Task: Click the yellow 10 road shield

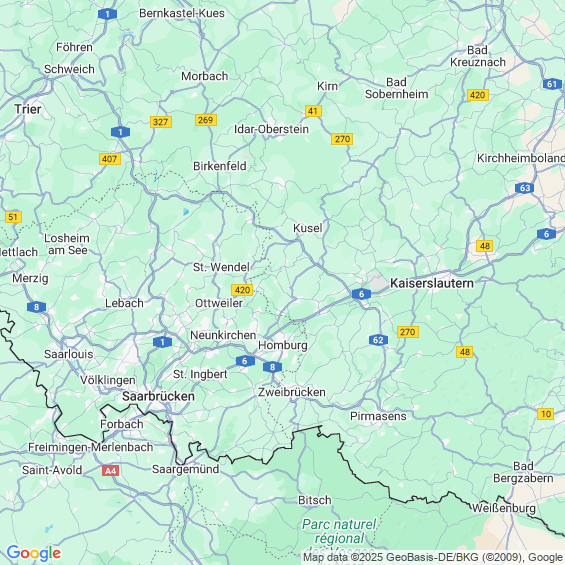Action: tap(546, 414)
